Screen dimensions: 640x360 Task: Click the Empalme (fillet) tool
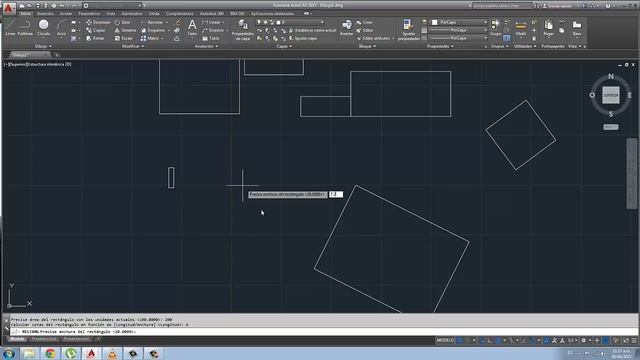tap(153, 30)
